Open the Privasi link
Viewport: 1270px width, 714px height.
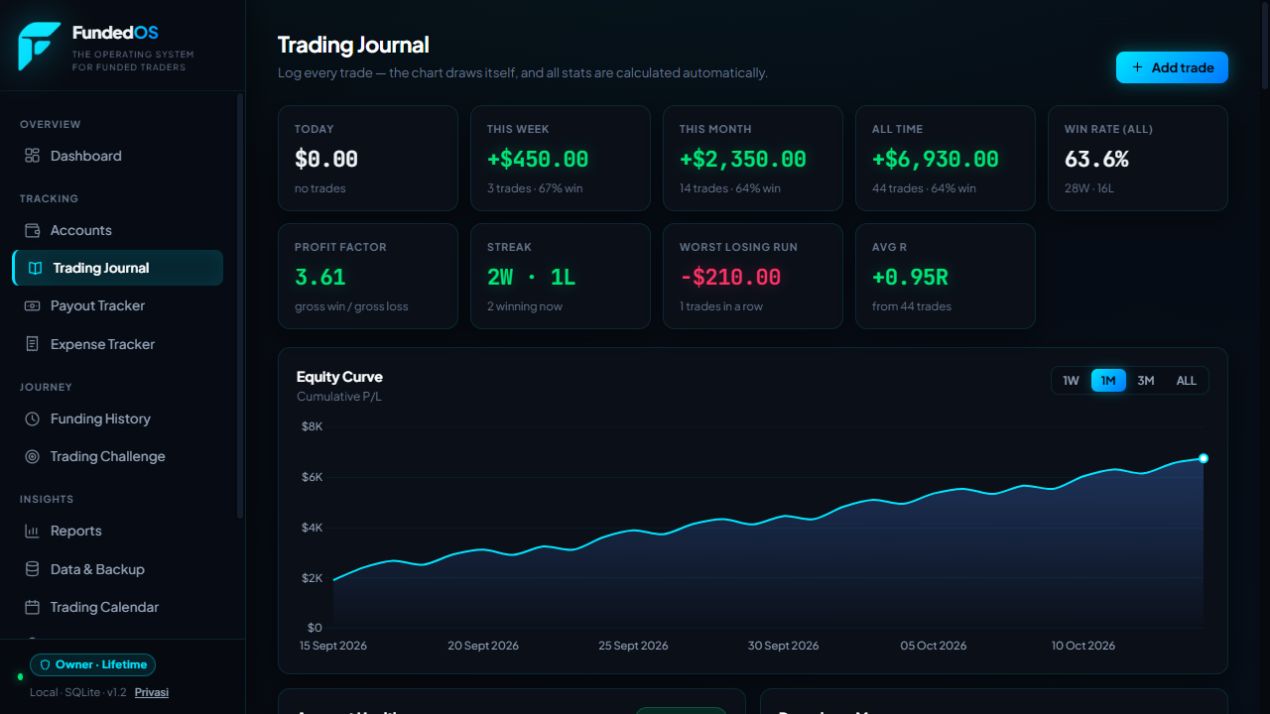152,692
